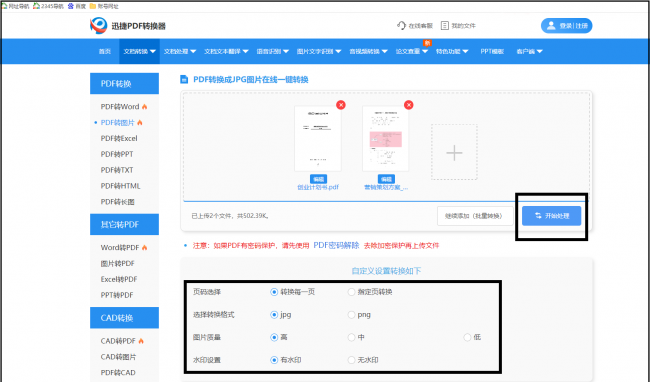Click the 已上传2个文件 status text
Image resolution: width=650 pixels, height=382 pixels.
230,216
